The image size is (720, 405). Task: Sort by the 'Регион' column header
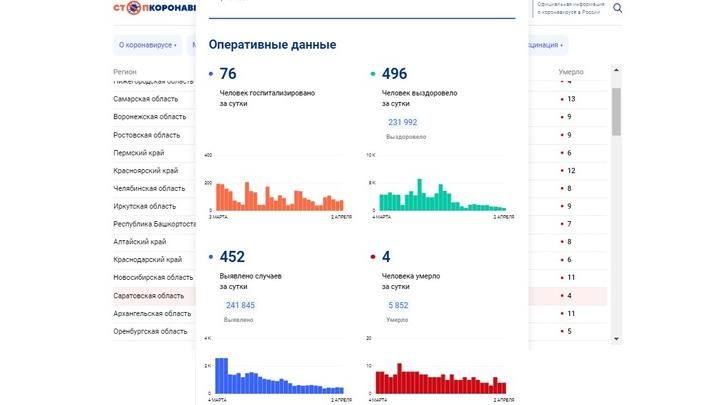(125, 72)
